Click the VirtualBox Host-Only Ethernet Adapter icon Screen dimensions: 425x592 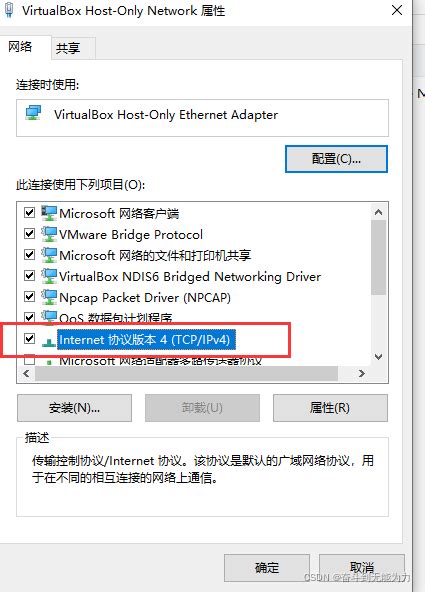coord(34,113)
